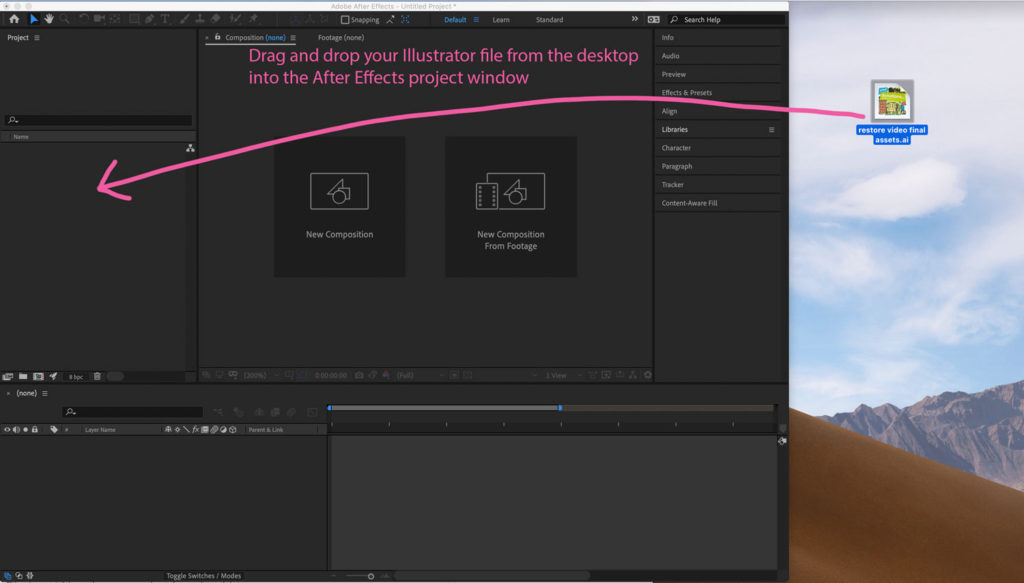
Task: Activate the Hand tool
Action: [x=48, y=18]
